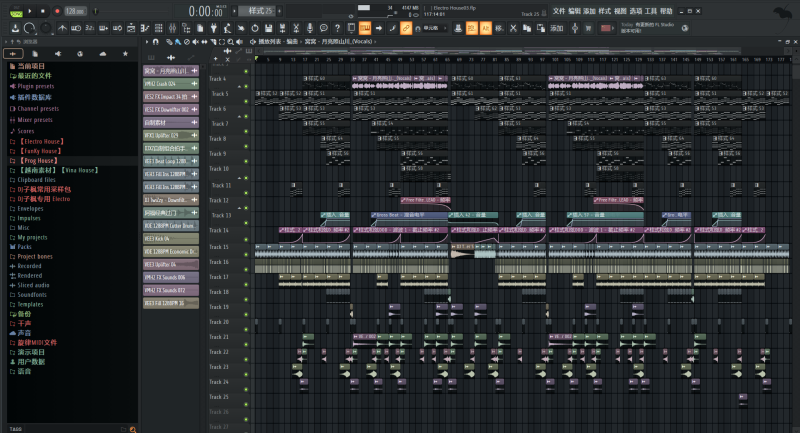Open the snap 单元格 dropdown
Viewport: 800px width, 433px height.
click(433, 28)
